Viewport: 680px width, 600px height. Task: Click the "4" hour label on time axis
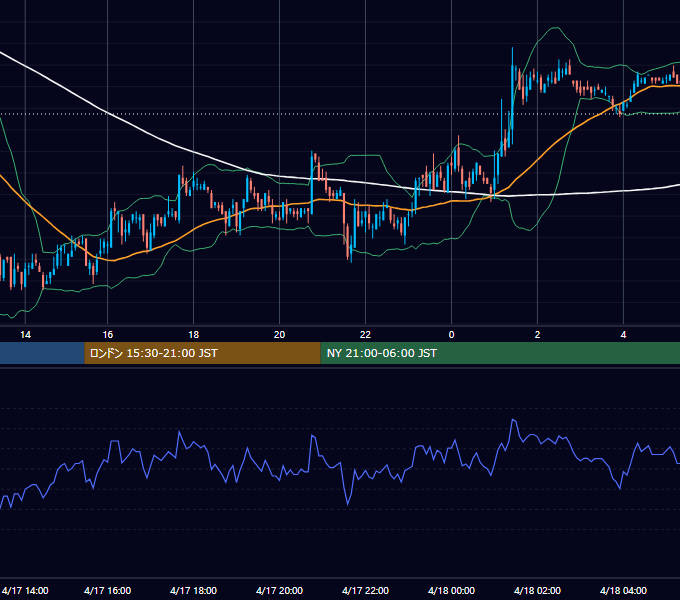(623, 334)
